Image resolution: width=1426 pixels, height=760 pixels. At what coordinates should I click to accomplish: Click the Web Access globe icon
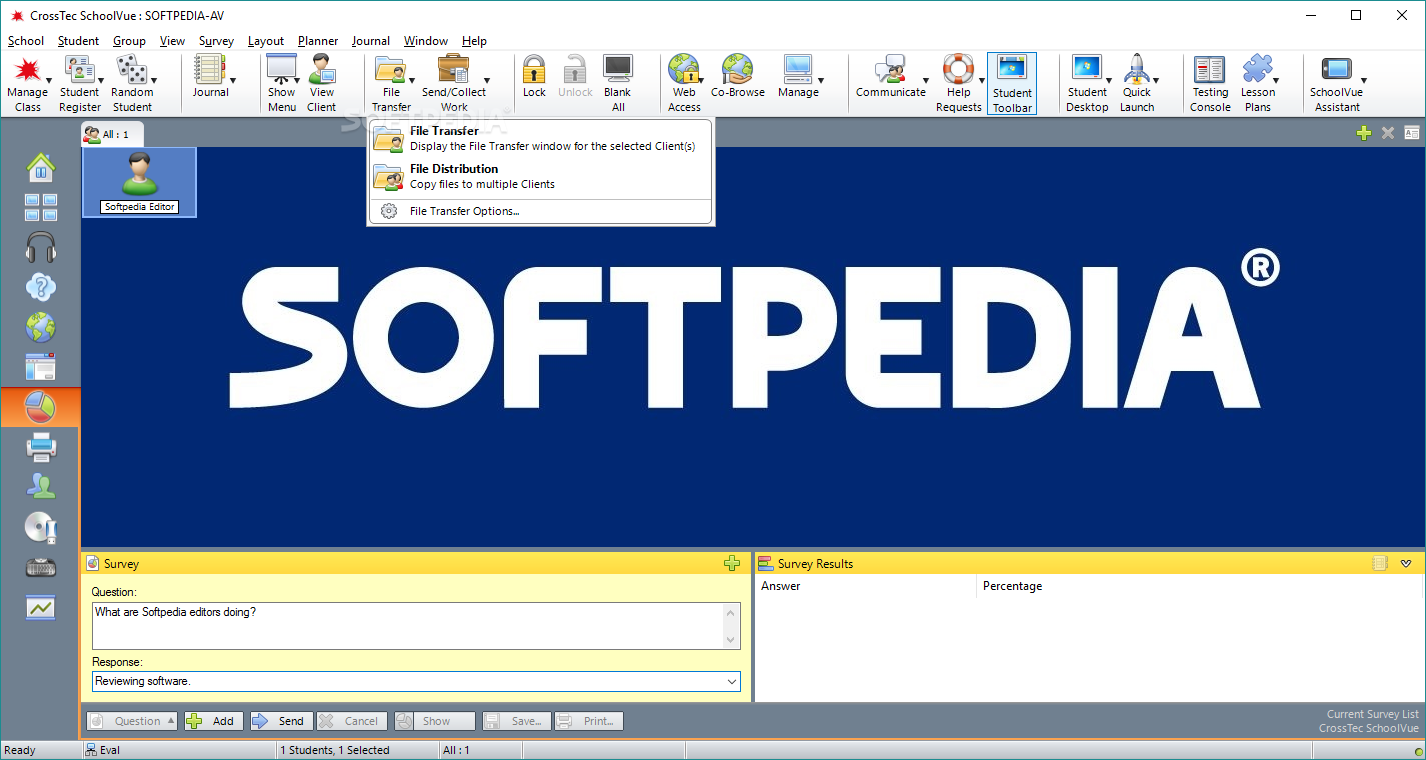point(683,70)
